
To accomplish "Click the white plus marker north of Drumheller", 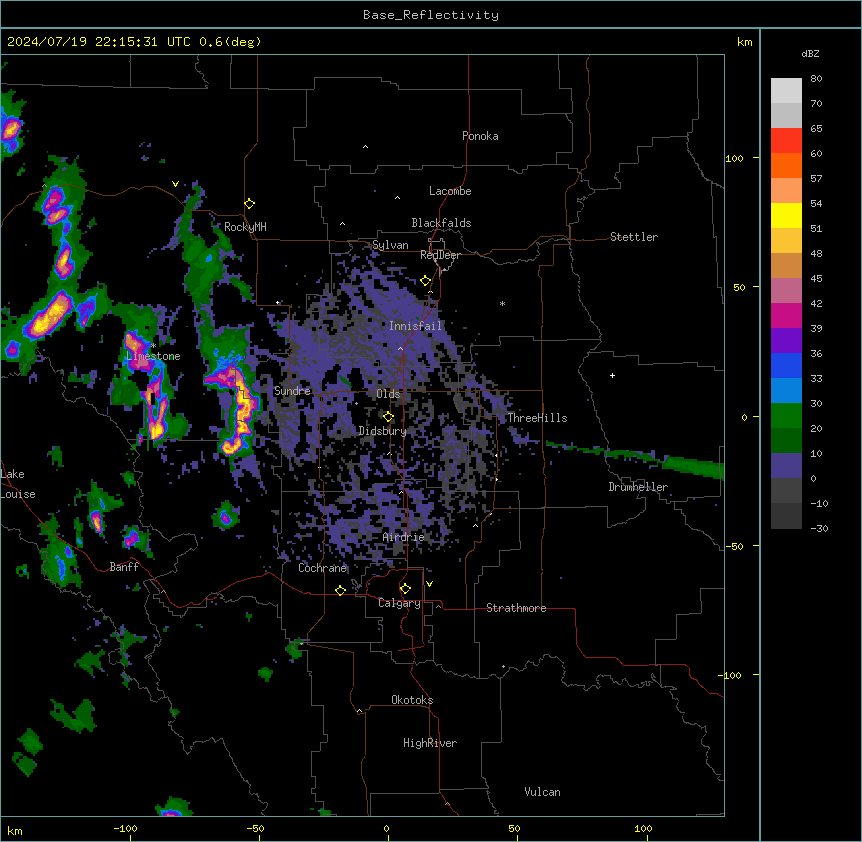I will (612, 375).
